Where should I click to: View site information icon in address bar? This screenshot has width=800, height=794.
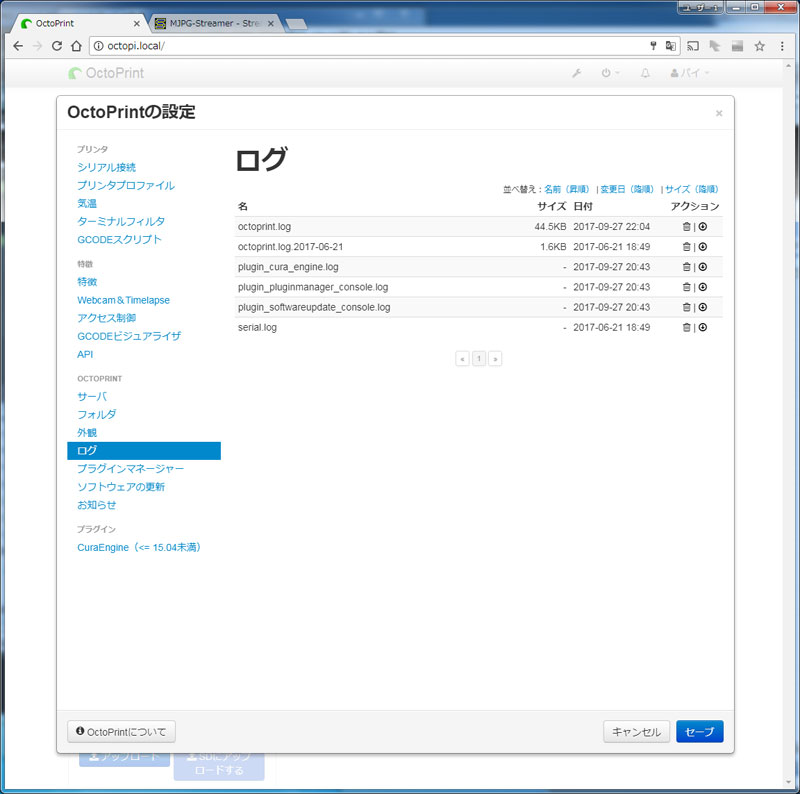click(x=98, y=46)
